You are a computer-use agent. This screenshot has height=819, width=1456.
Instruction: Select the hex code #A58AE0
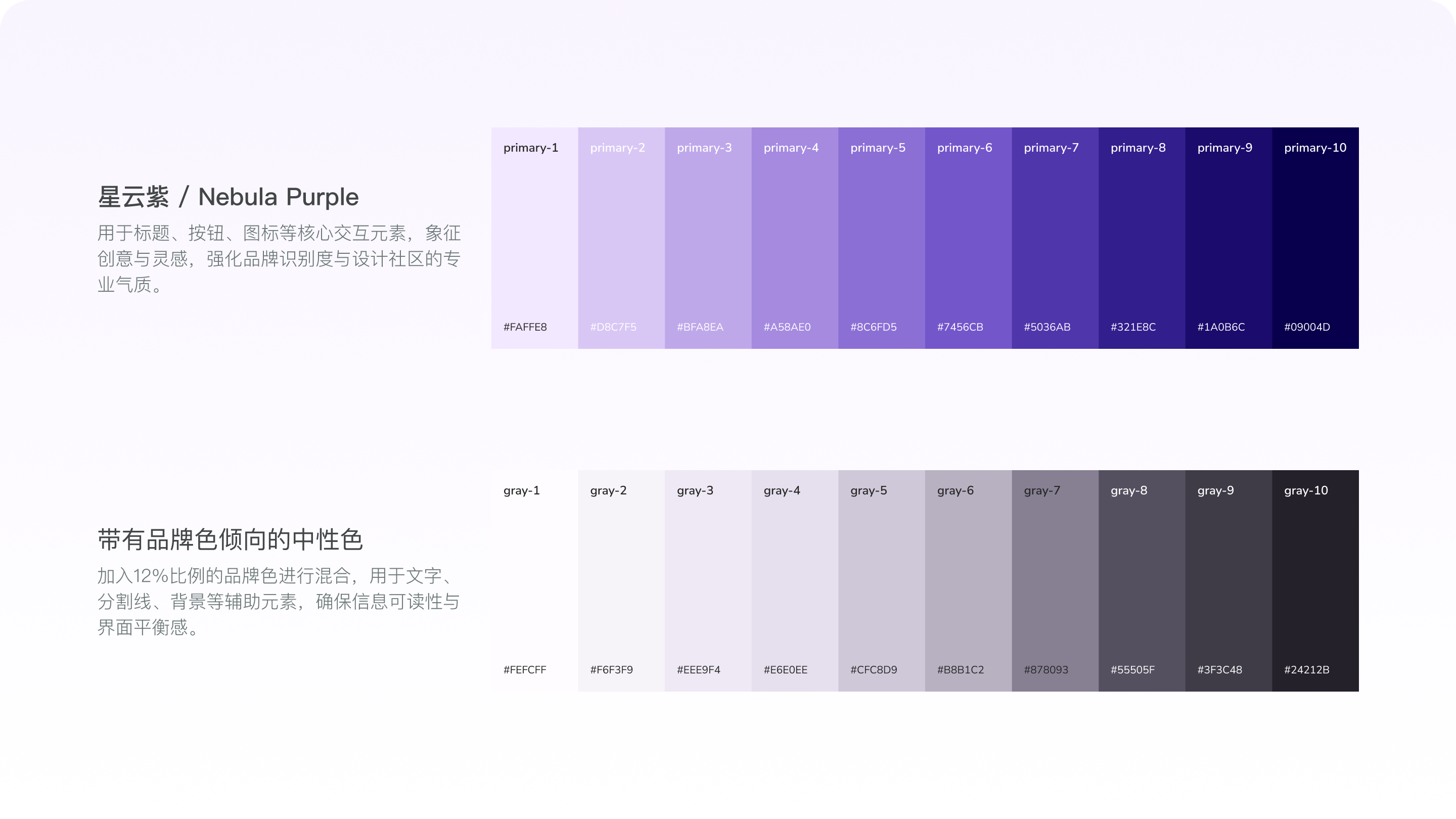pos(787,327)
